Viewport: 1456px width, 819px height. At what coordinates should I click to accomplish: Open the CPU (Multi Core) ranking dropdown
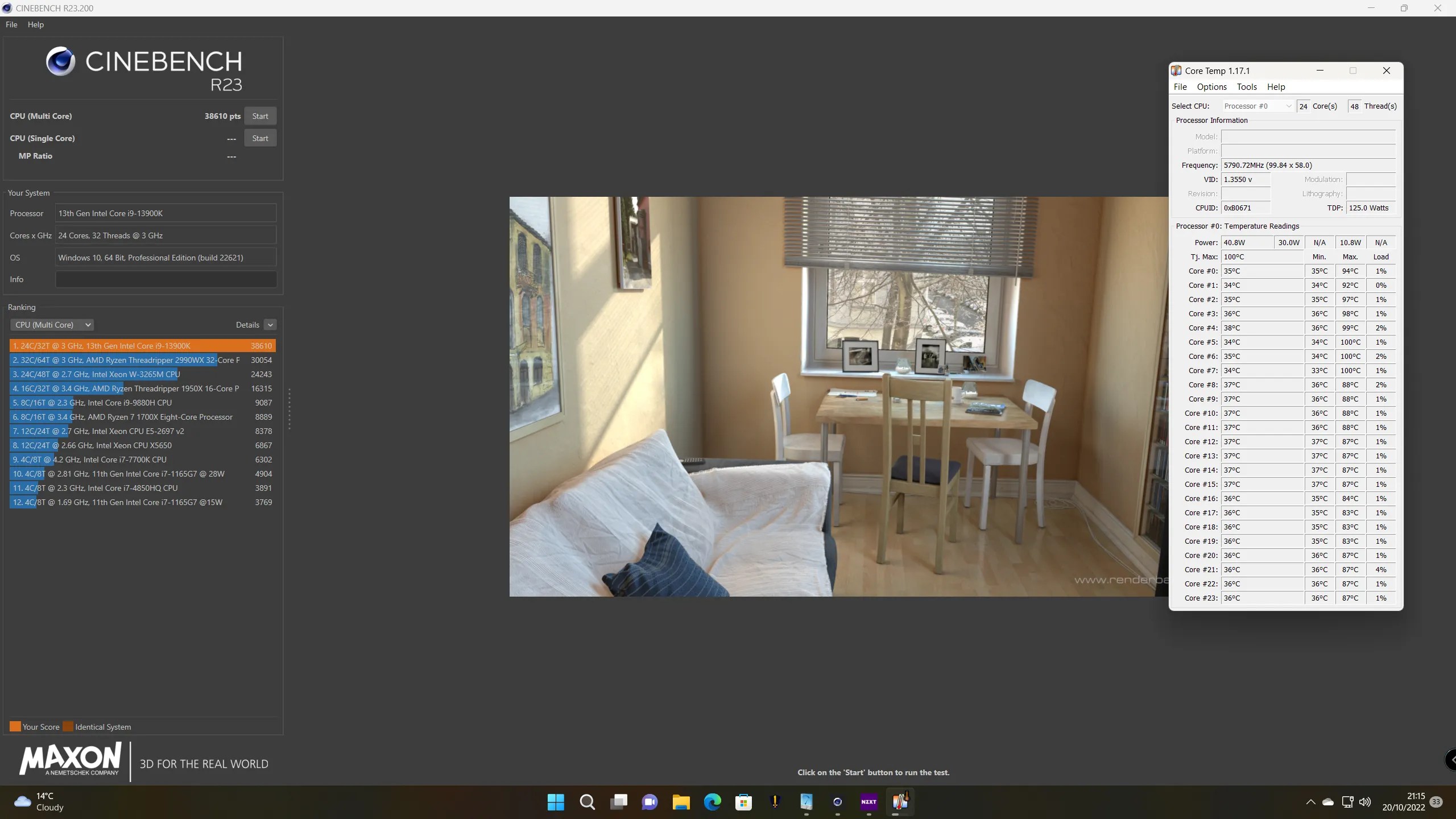(52, 325)
